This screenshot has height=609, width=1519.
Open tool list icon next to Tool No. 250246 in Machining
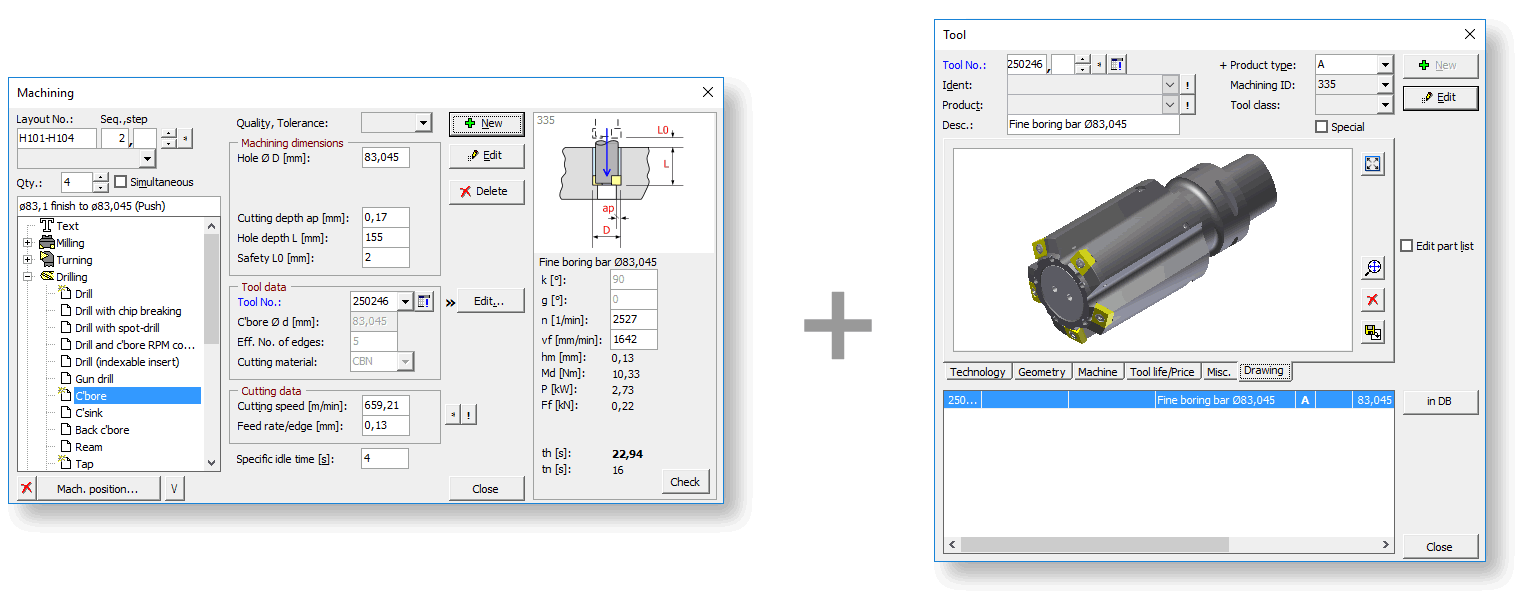tap(425, 301)
